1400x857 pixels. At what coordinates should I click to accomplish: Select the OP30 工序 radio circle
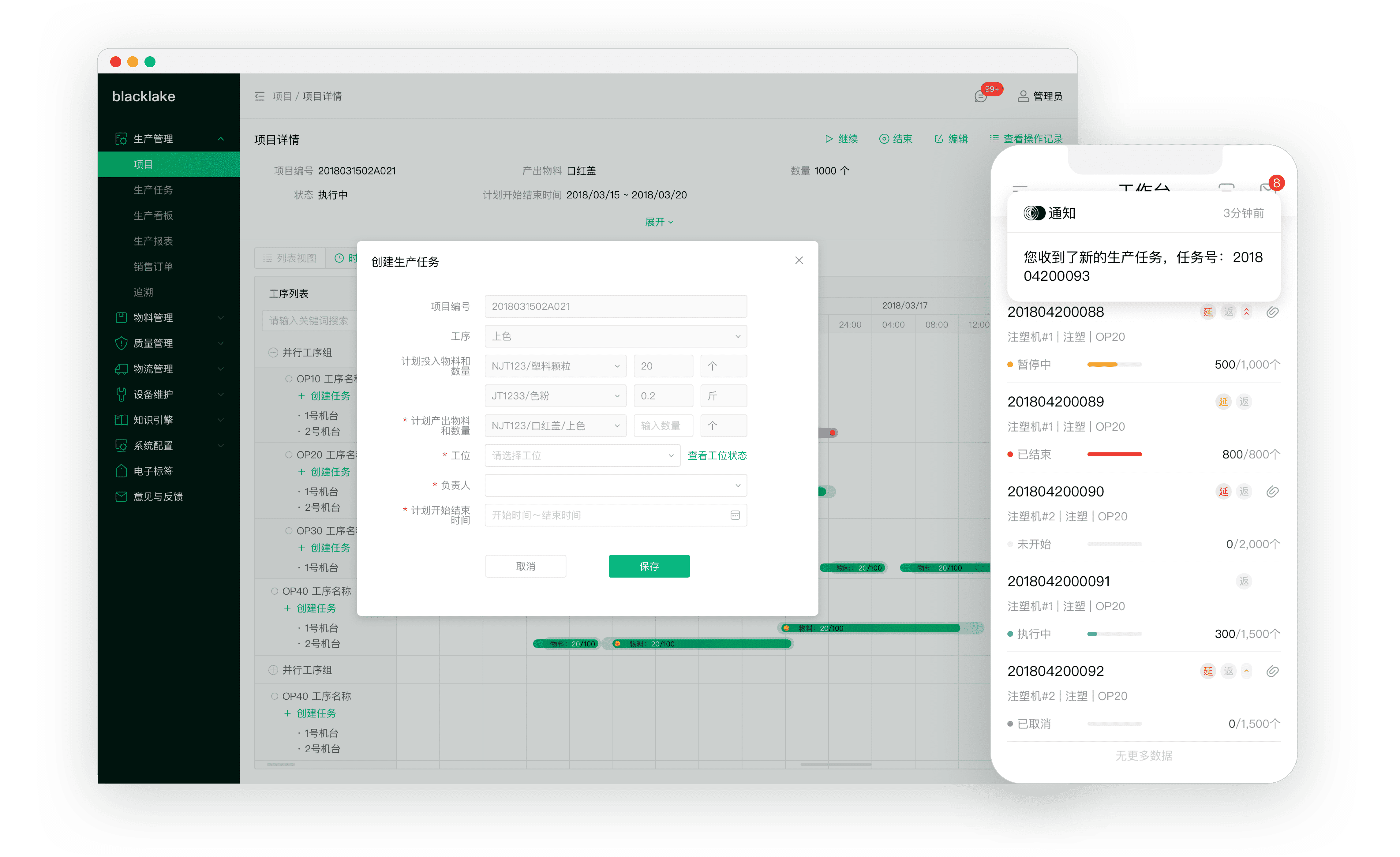(x=289, y=530)
